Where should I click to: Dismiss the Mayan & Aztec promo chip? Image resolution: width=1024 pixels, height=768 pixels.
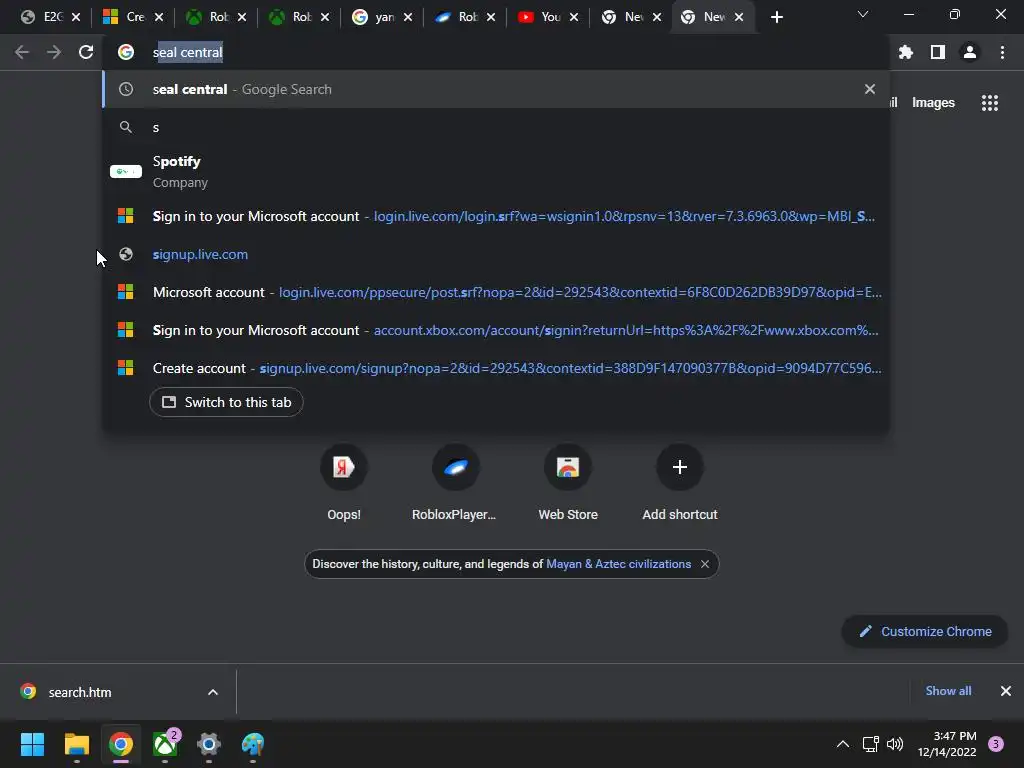tap(705, 564)
